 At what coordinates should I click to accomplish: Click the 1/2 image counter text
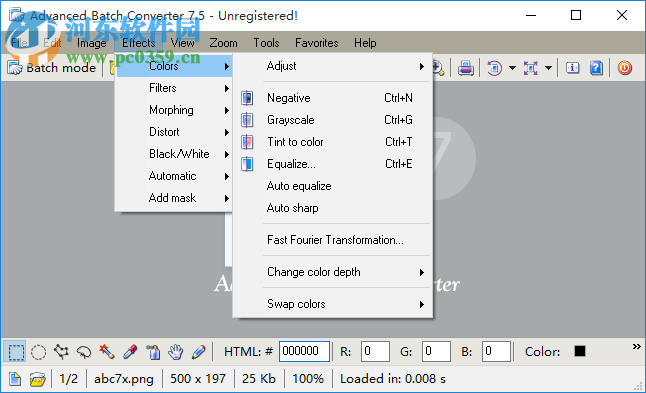click(68, 379)
